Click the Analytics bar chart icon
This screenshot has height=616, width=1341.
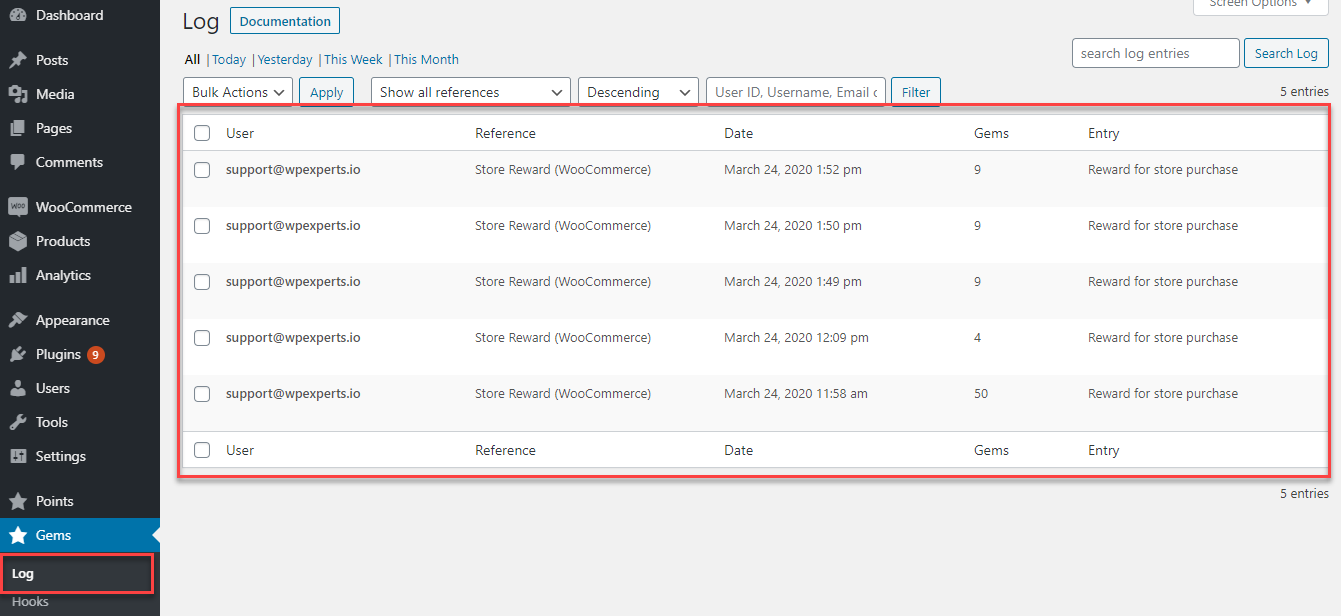point(18,275)
